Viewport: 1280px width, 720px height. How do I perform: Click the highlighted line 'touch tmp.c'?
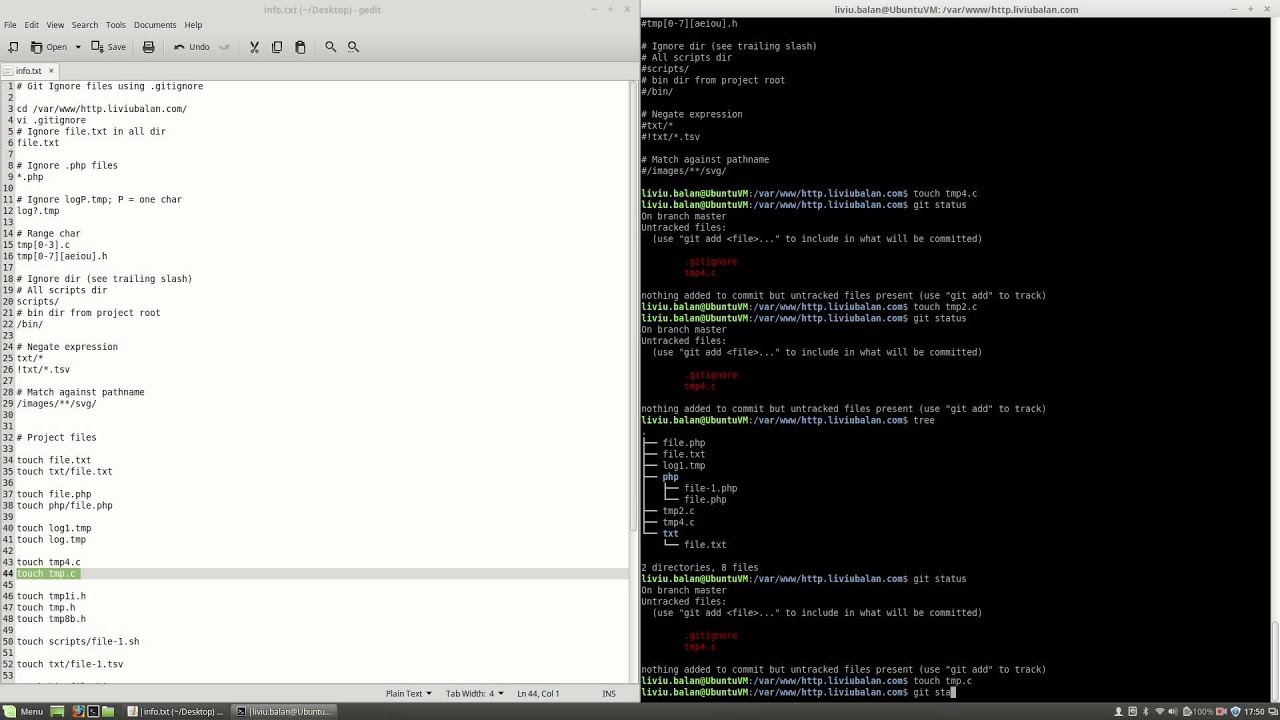(x=47, y=574)
